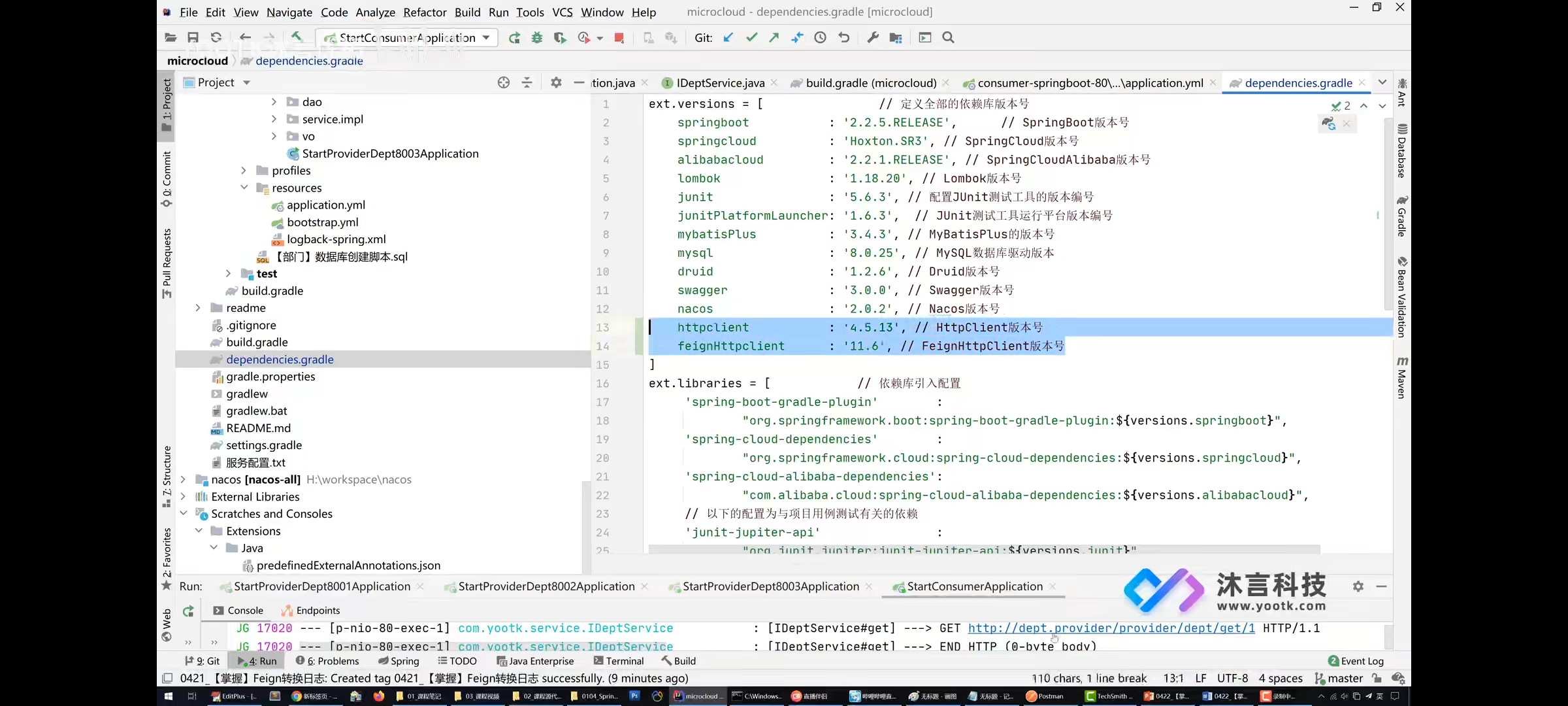This screenshot has width=1568, height=706.
Task: Go to next highlighted problem arrow
Action: pyautogui.click(x=1382, y=105)
